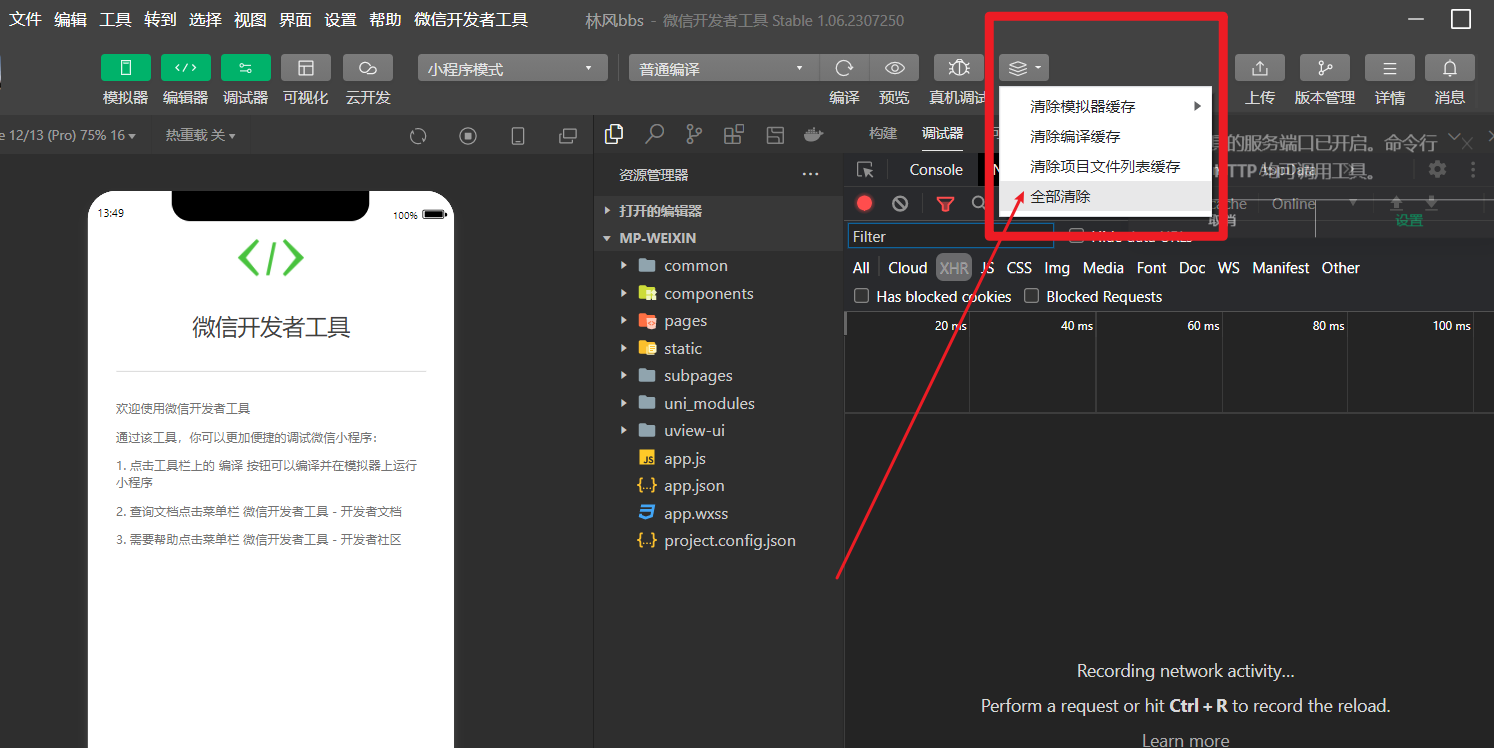Image resolution: width=1494 pixels, height=748 pixels.
Task: Choose 全部清除 in the cache menu
Action: (1106, 197)
